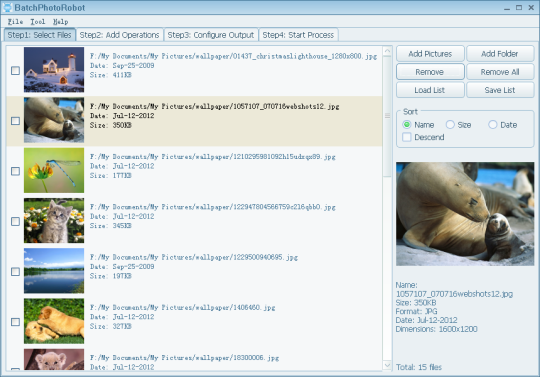
Task: Switch to Step4: Start Process tab
Action: (298, 35)
